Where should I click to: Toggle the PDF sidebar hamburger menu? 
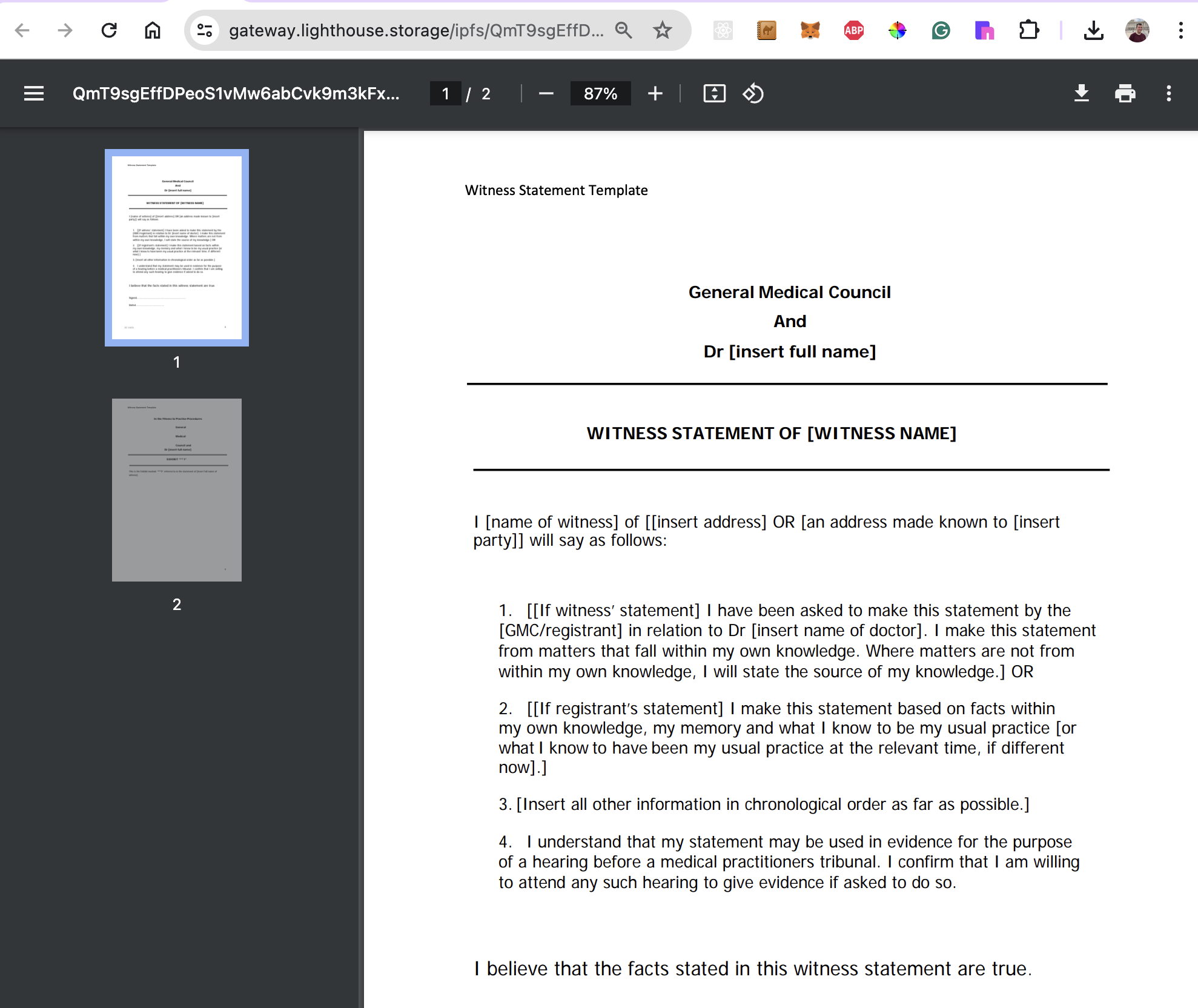pyautogui.click(x=34, y=93)
